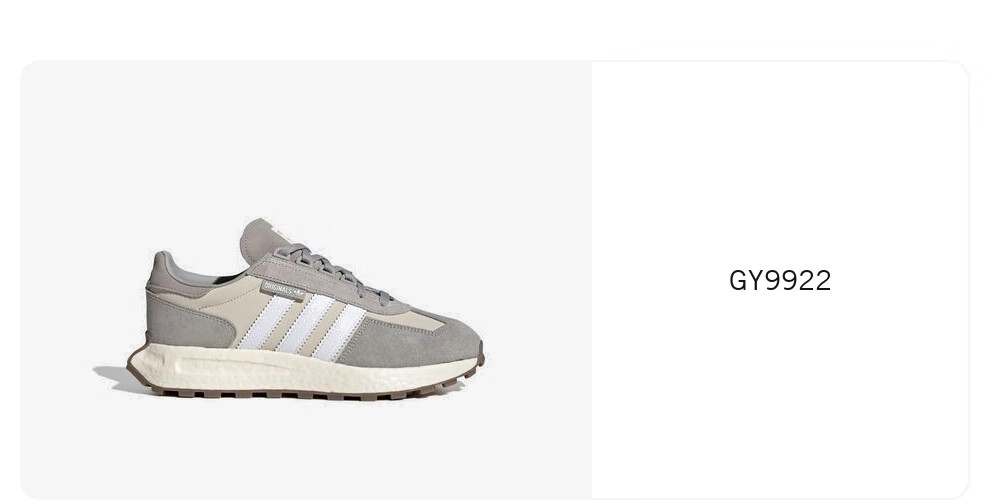
Task: Click the middle white stripe on the sneaker
Action: (306, 324)
